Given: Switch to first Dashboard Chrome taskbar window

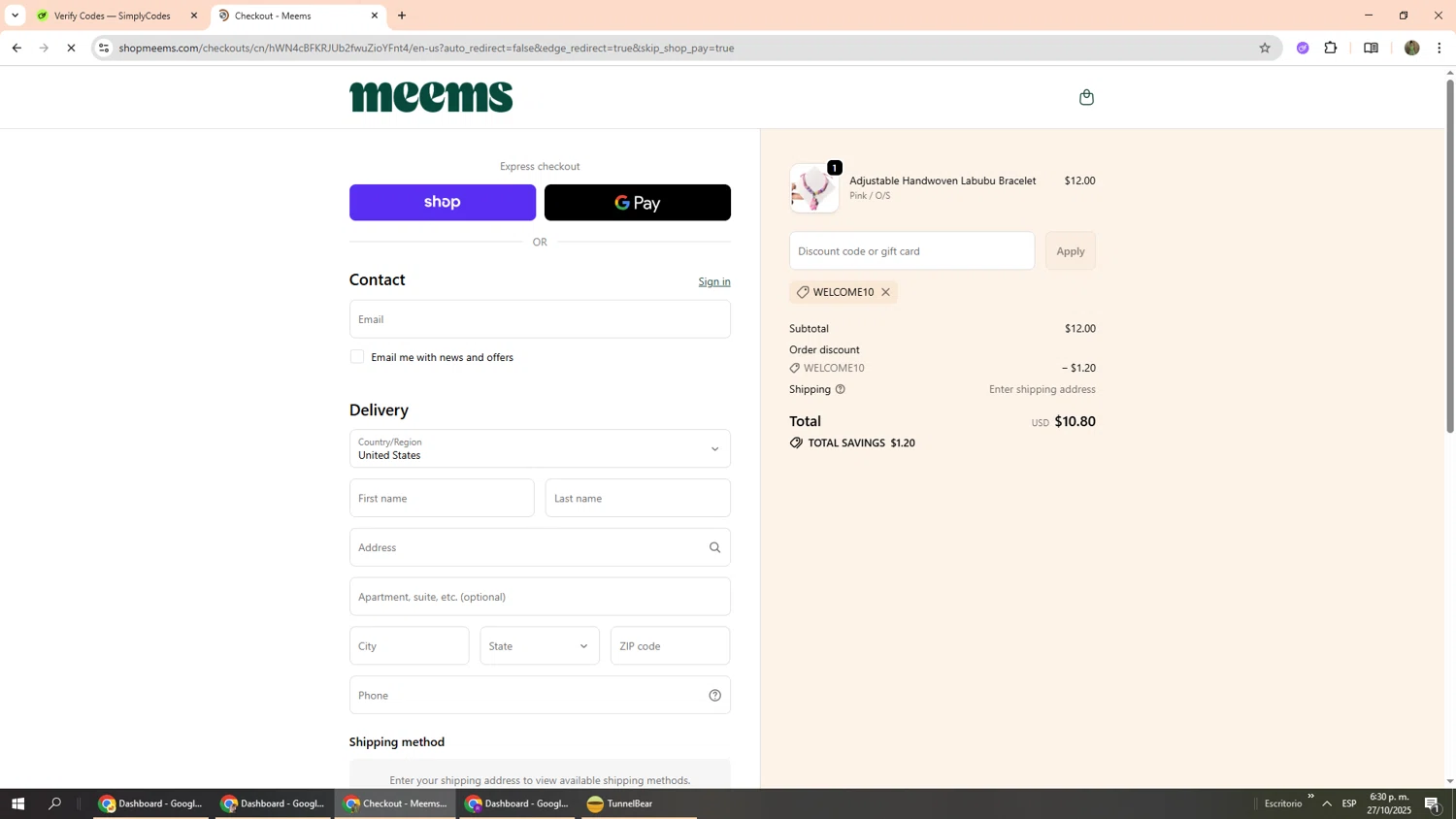Looking at the screenshot, I should [x=150, y=803].
